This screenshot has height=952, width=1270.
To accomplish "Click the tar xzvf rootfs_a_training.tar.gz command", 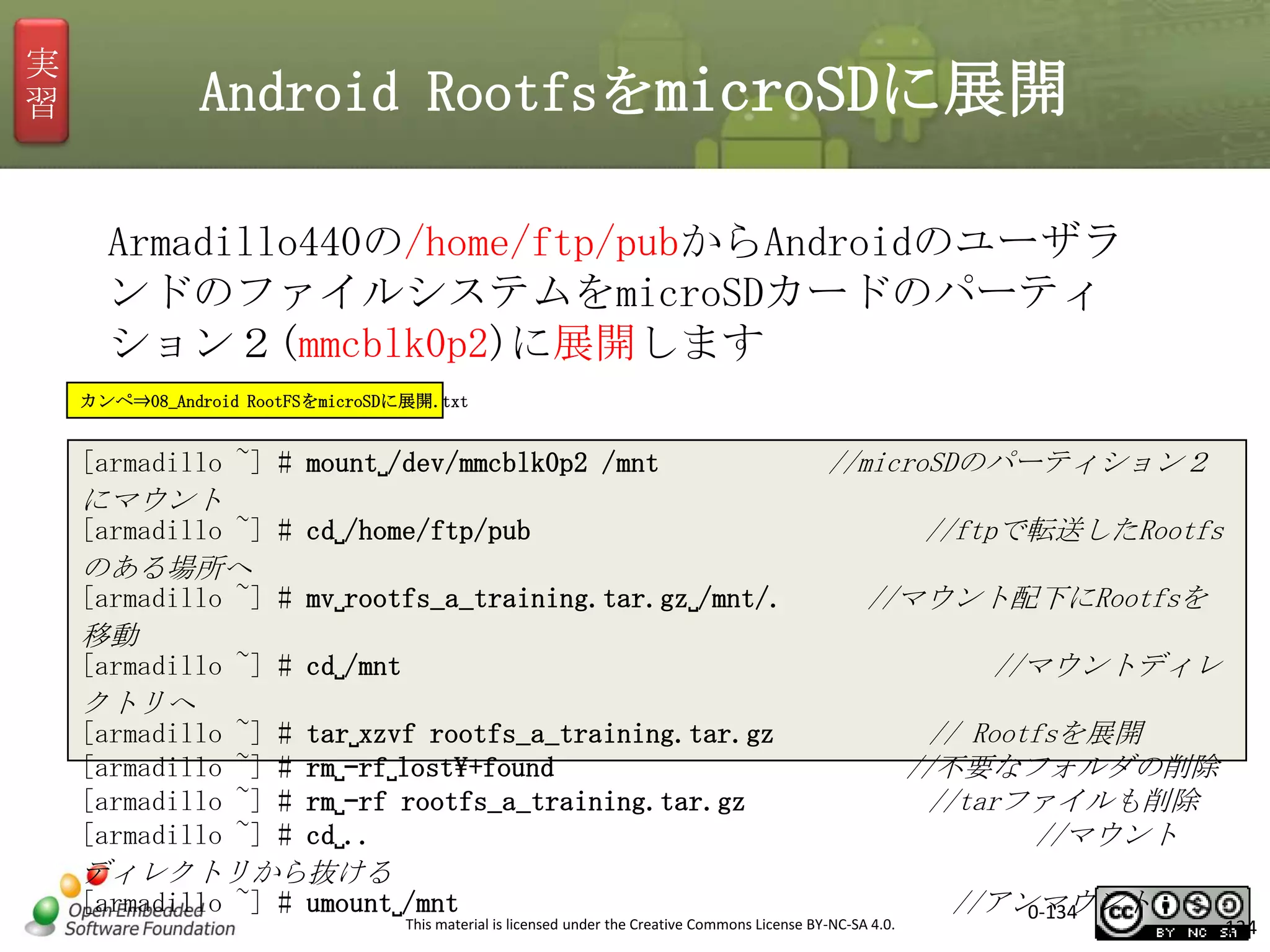I will (540, 734).
